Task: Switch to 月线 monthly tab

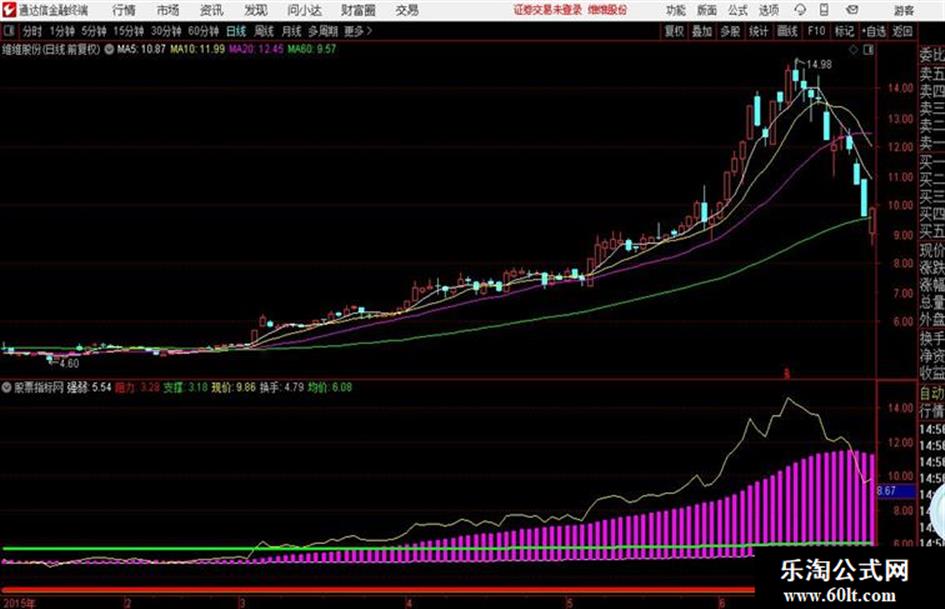Action: [292, 31]
